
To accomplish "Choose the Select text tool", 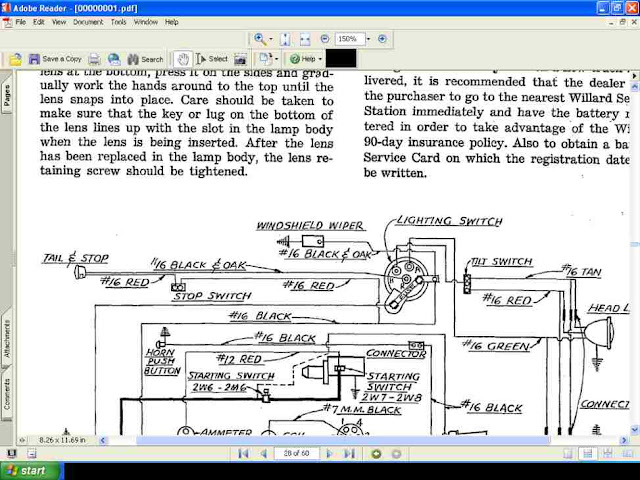I will tap(211, 59).
